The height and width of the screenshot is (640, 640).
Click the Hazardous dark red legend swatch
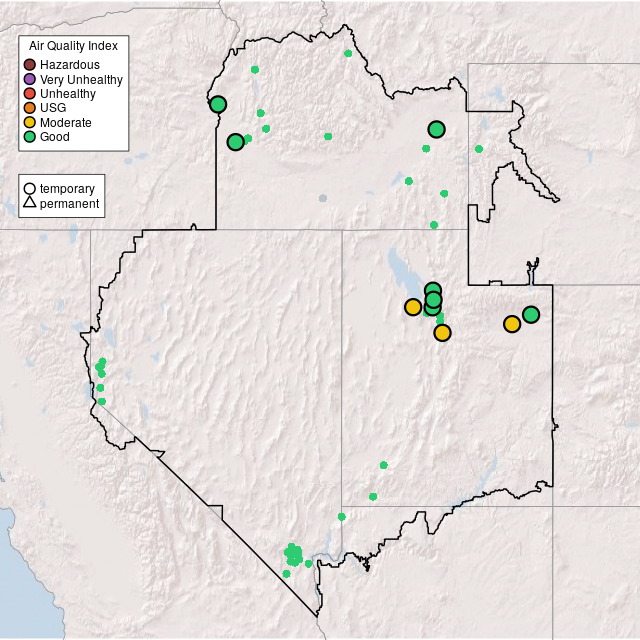[x=30, y=65]
